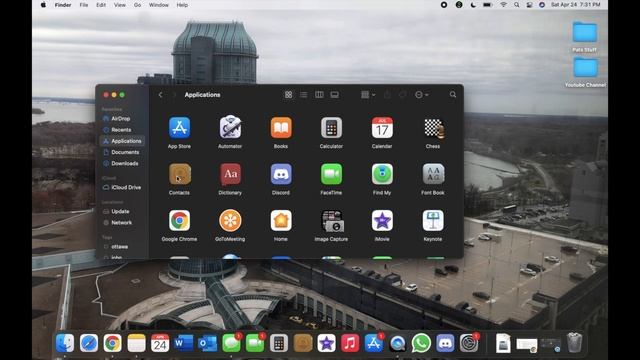Click the Do Not Disturb moon icon
The image size is (640, 360).
coord(473,5)
